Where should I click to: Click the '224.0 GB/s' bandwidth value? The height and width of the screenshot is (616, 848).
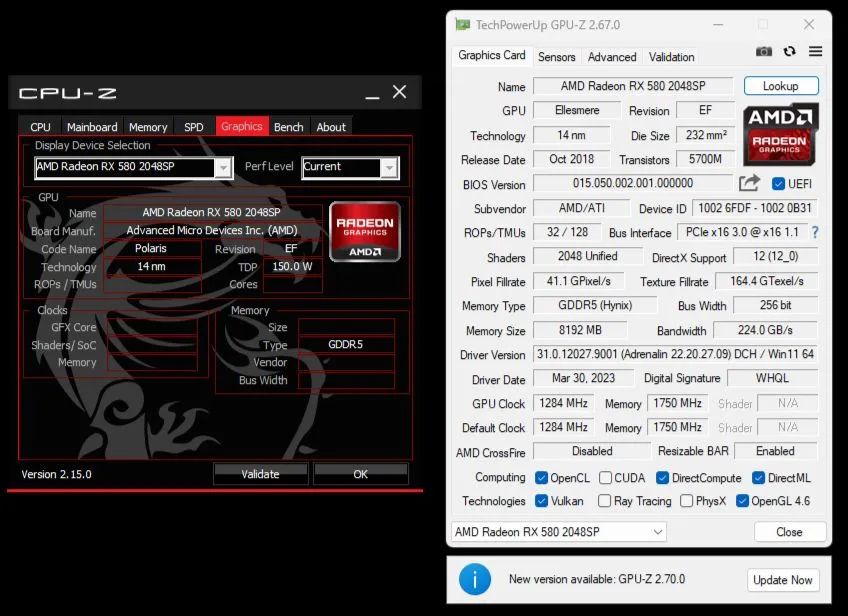click(765, 330)
